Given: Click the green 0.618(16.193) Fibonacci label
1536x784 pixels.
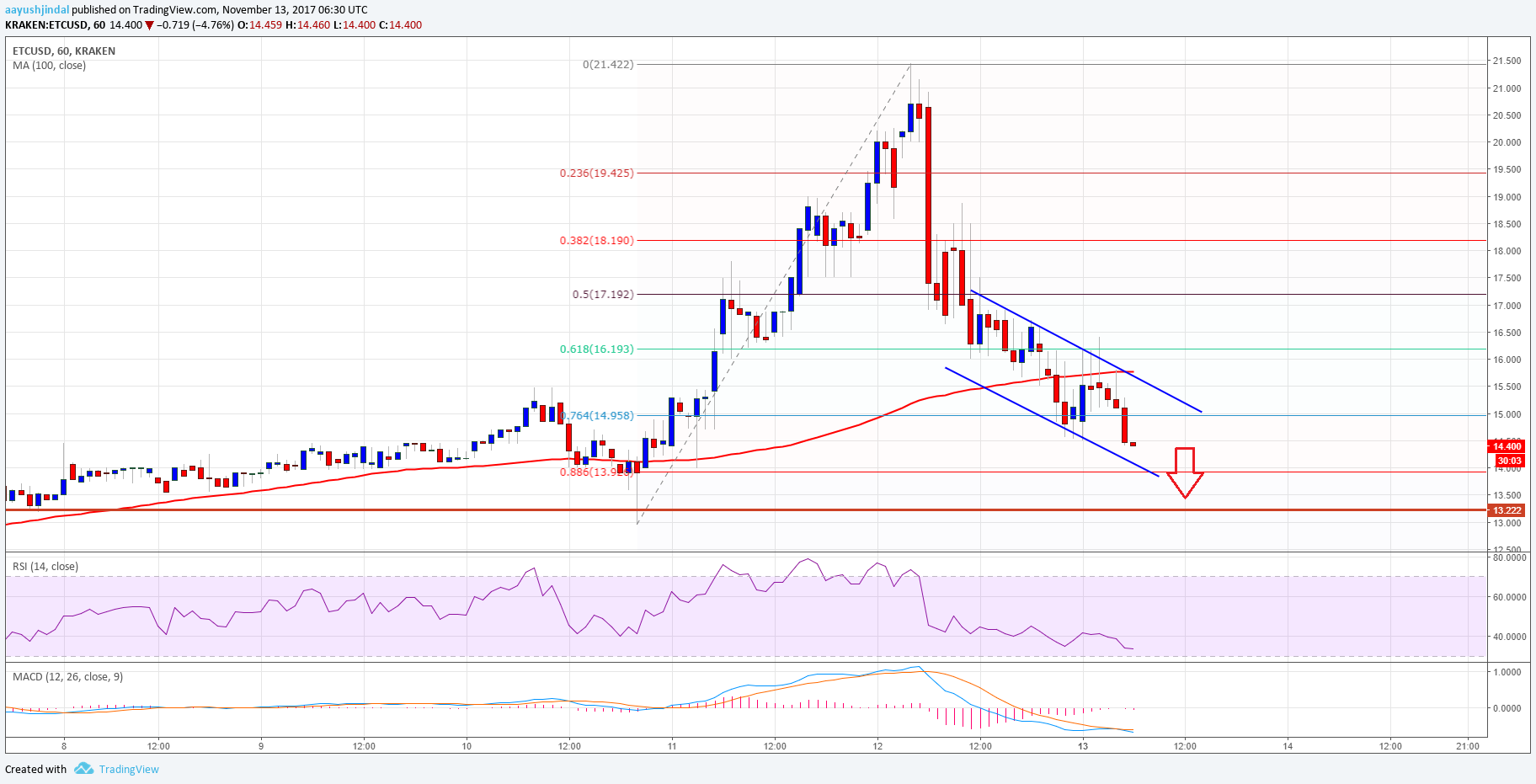Looking at the screenshot, I should tap(596, 349).
